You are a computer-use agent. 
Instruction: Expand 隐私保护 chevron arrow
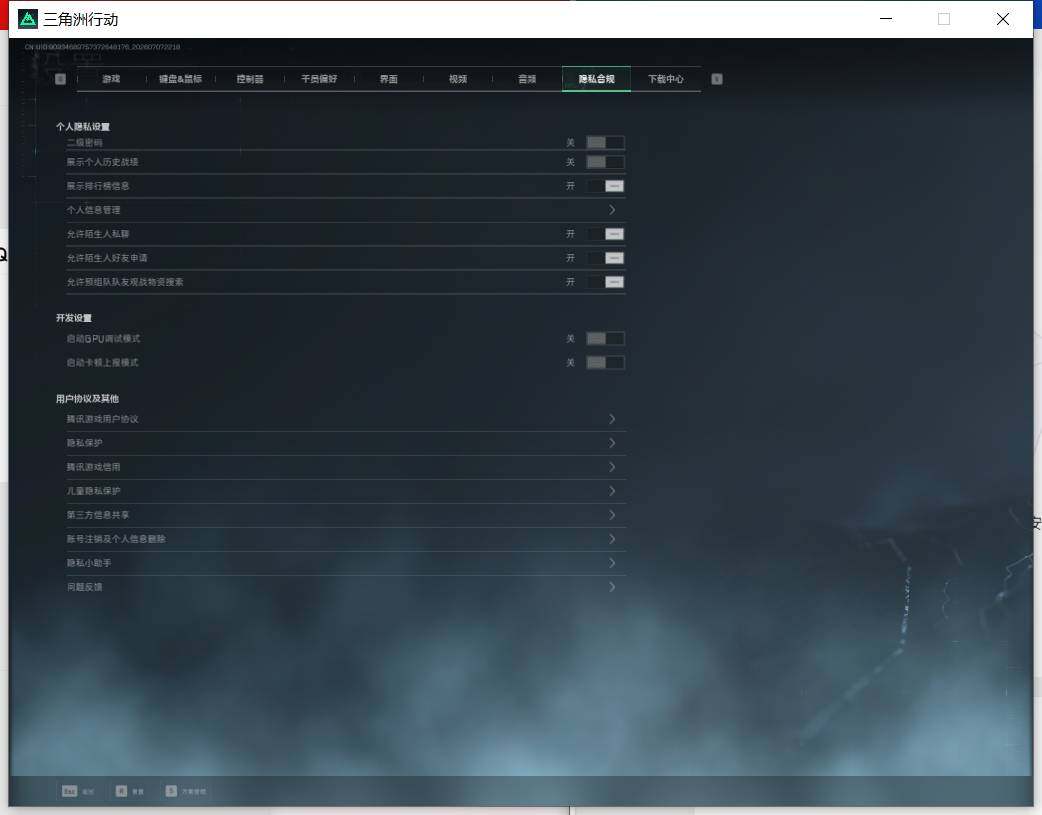(612, 443)
